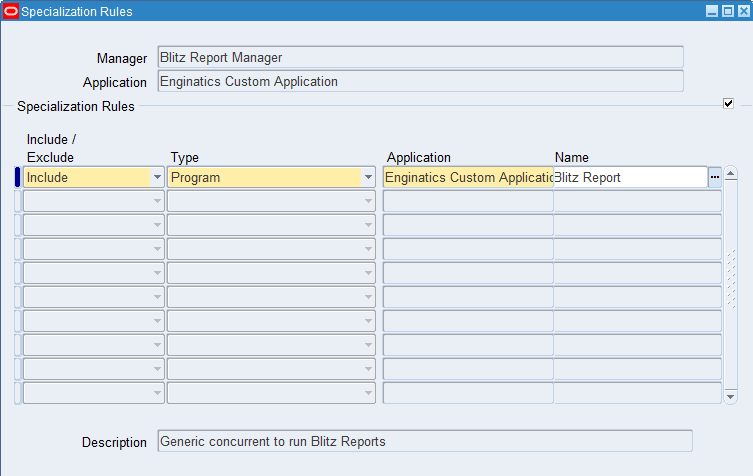Viewport: 753px width, 476px height.
Task: Open the Include dropdown arrow in first row
Action: click(x=157, y=177)
